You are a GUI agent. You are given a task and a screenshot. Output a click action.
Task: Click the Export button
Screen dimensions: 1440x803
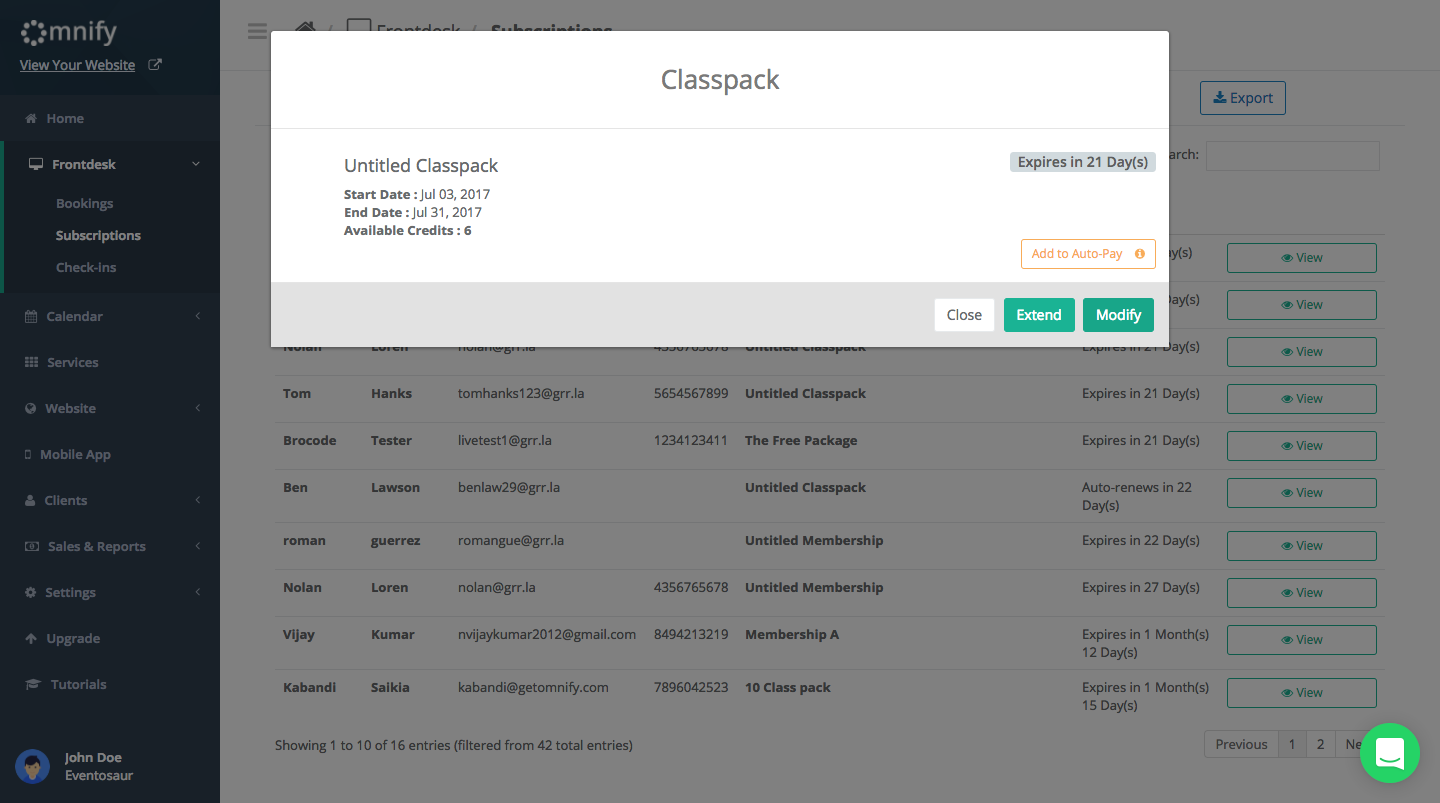(x=1243, y=98)
